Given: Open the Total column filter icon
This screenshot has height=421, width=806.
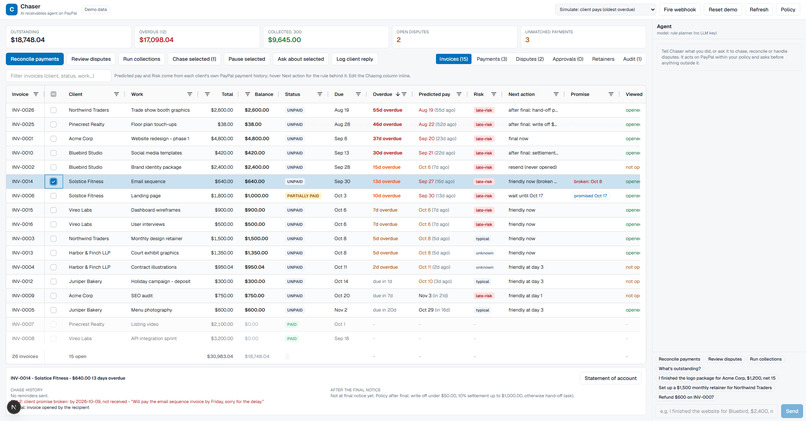Looking at the screenshot, I should pos(208,94).
